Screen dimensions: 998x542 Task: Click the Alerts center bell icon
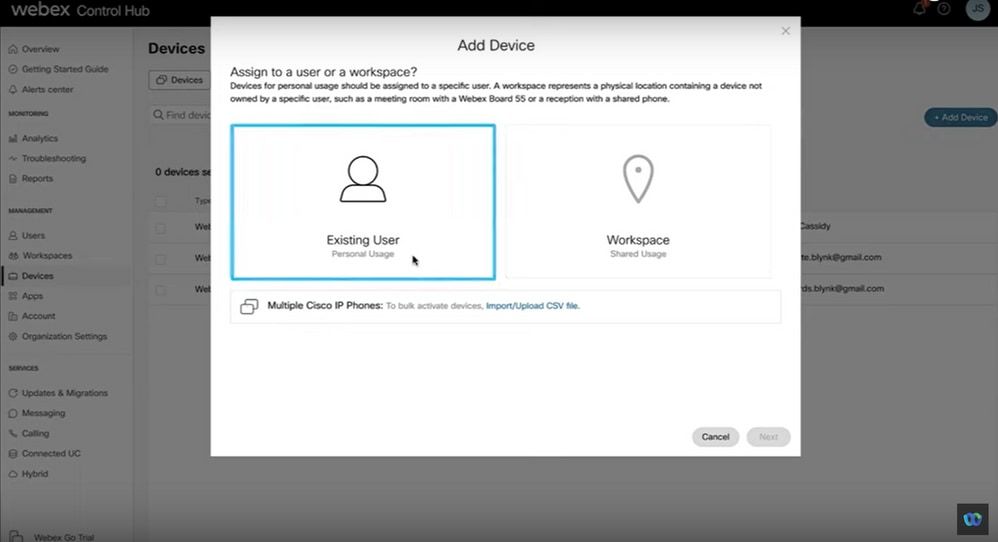pos(13,90)
